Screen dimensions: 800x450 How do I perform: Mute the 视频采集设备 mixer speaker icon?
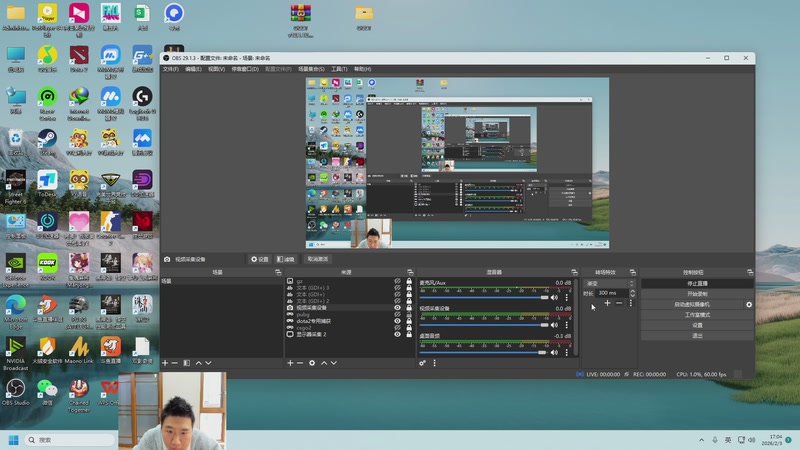pyautogui.click(x=555, y=325)
